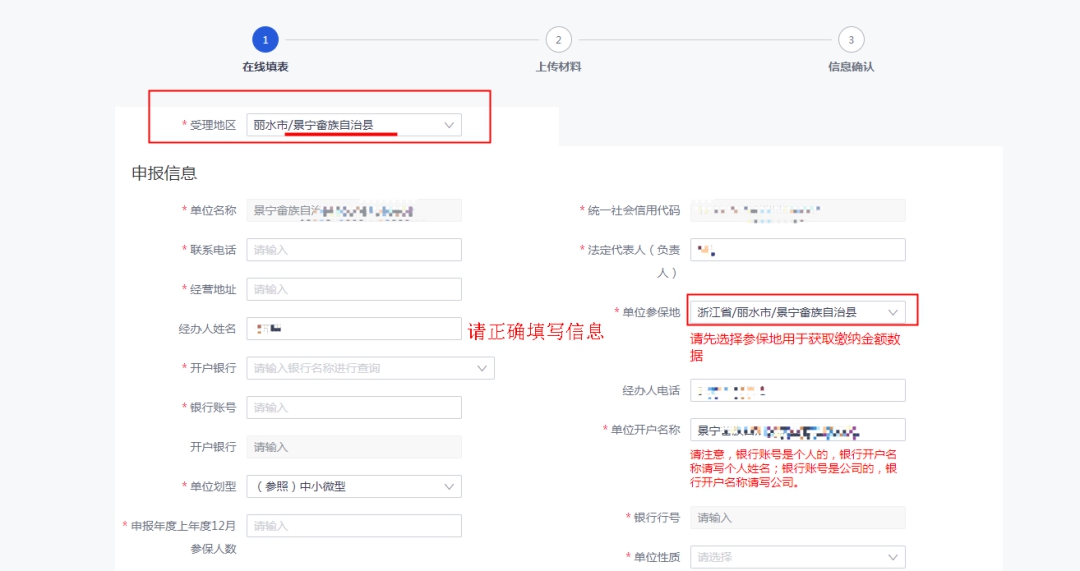Click the 银行行号 field
This screenshot has width=1080, height=571.
click(x=797, y=518)
